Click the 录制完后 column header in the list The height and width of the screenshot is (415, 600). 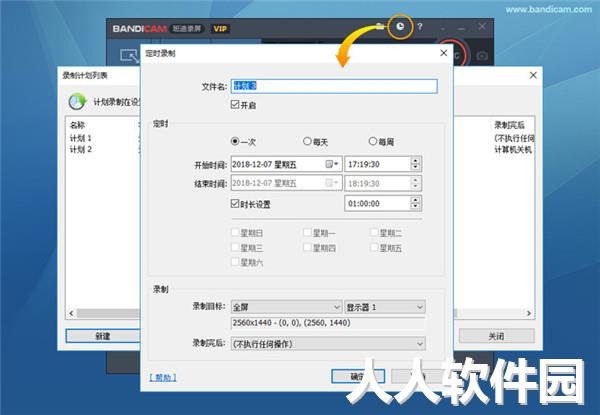[x=509, y=125]
